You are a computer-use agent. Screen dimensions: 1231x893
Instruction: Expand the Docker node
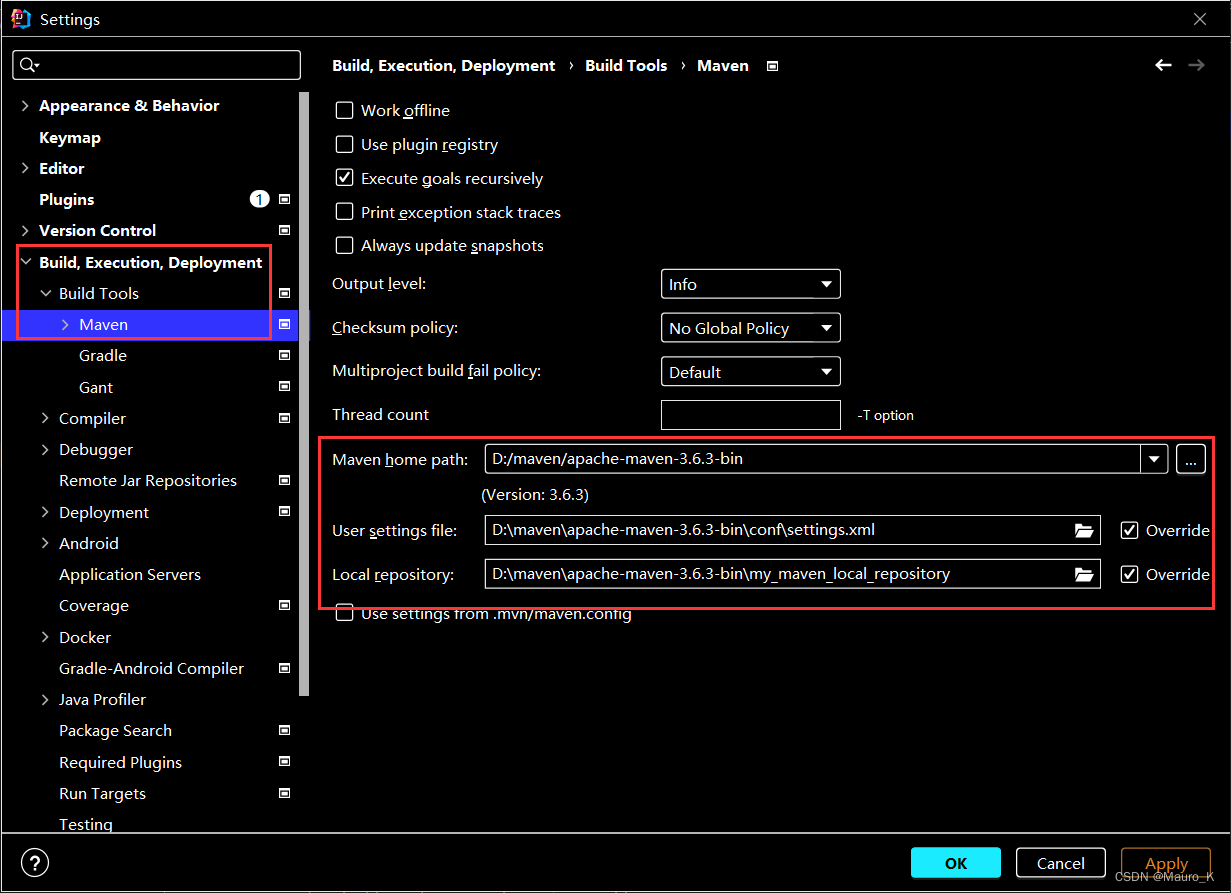[45, 638]
